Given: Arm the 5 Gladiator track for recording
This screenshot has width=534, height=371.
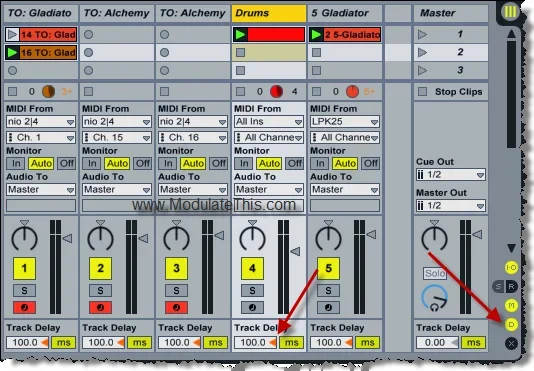Looking at the screenshot, I should [x=328, y=308].
